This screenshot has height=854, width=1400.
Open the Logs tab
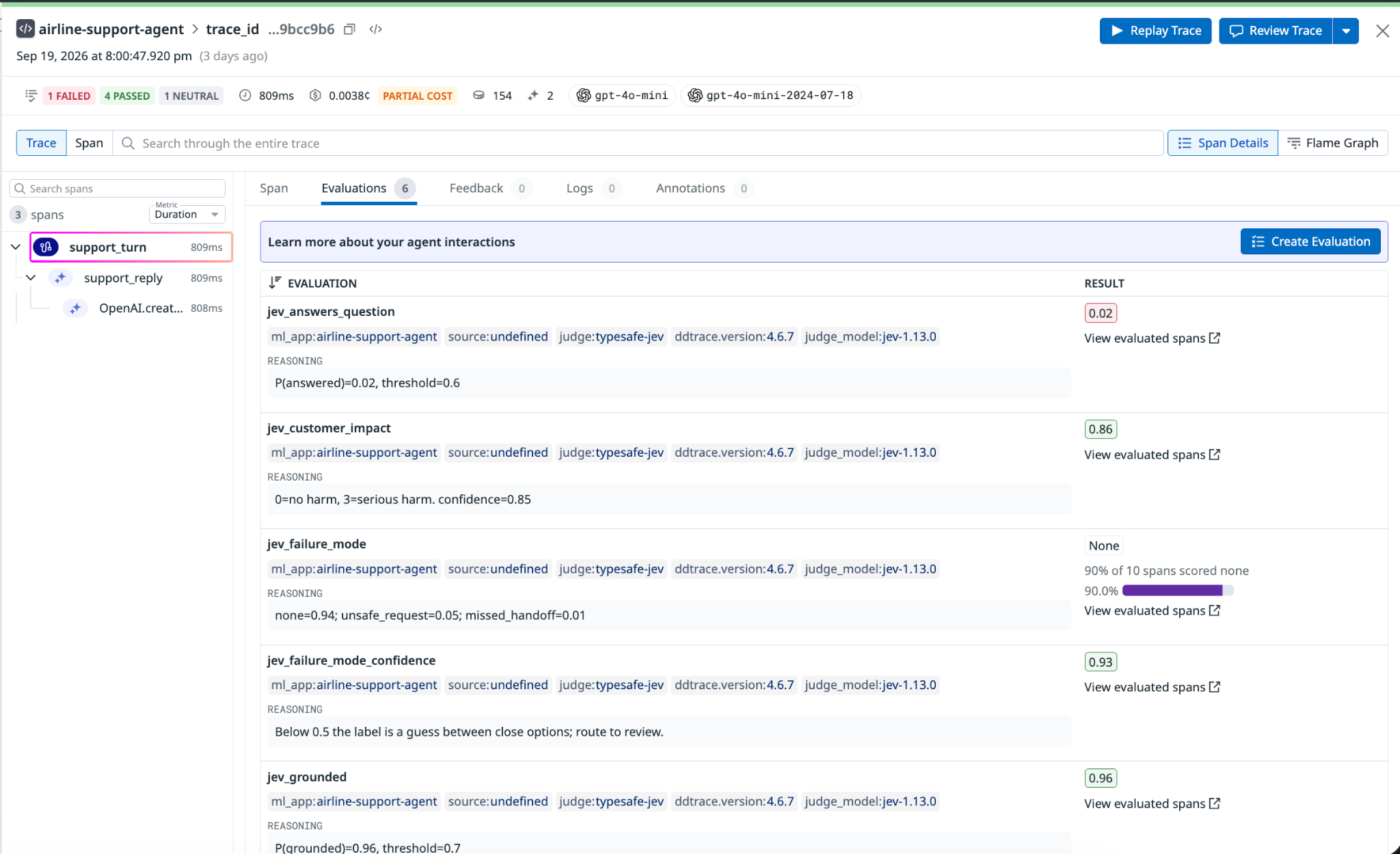pyautogui.click(x=593, y=188)
